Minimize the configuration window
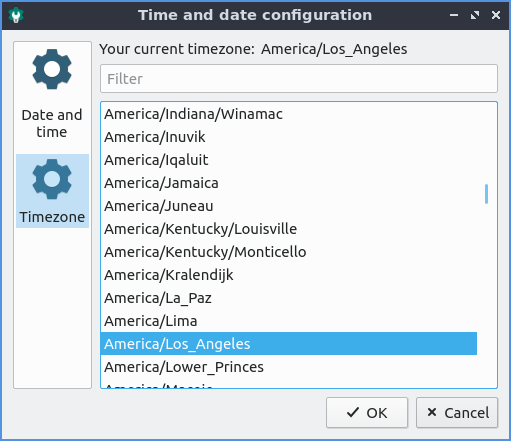This screenshot has height=441, width=511. (x=454, y=15)
